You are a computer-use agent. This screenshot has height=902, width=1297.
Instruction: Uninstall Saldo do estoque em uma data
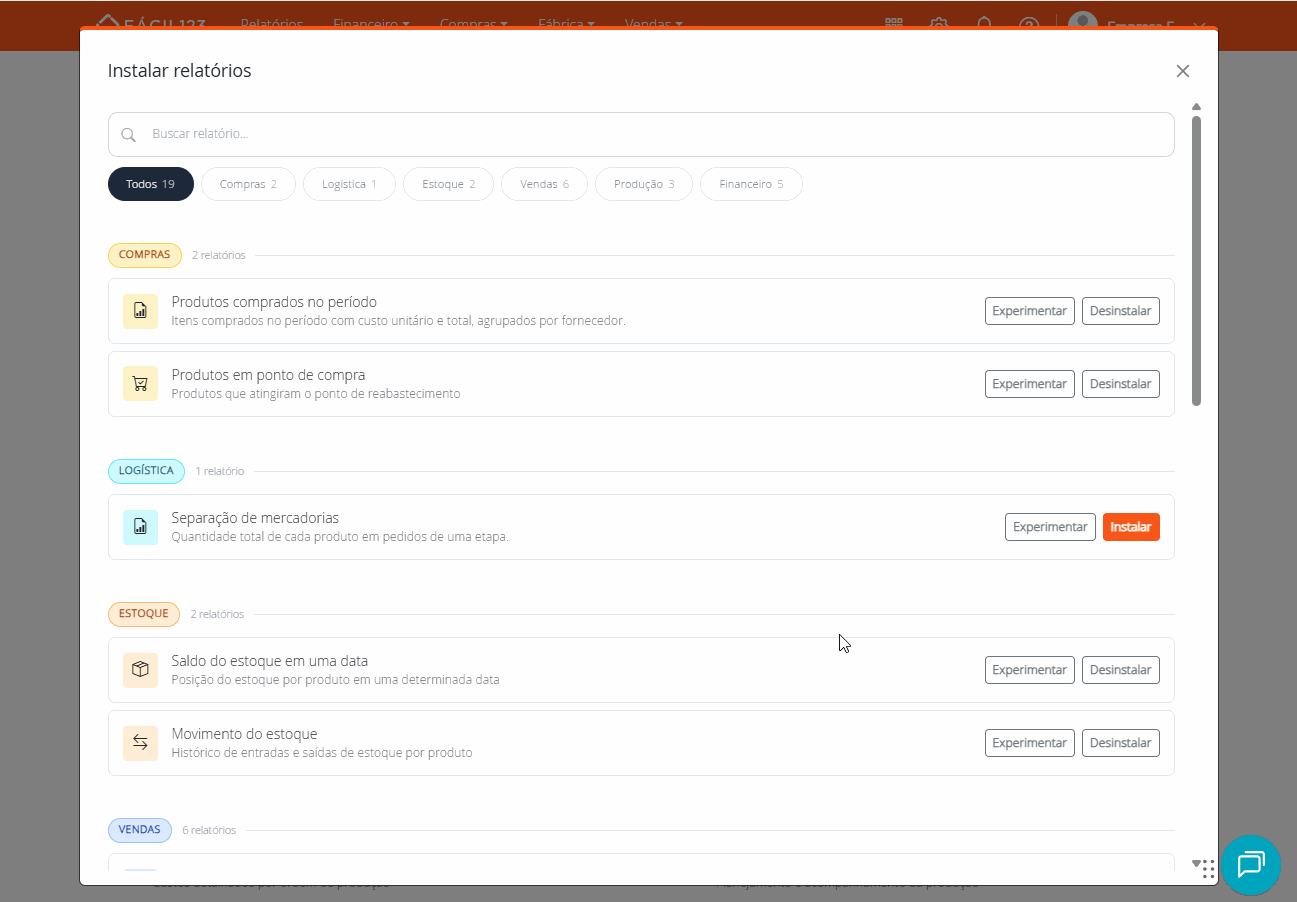coord(1121,670)
